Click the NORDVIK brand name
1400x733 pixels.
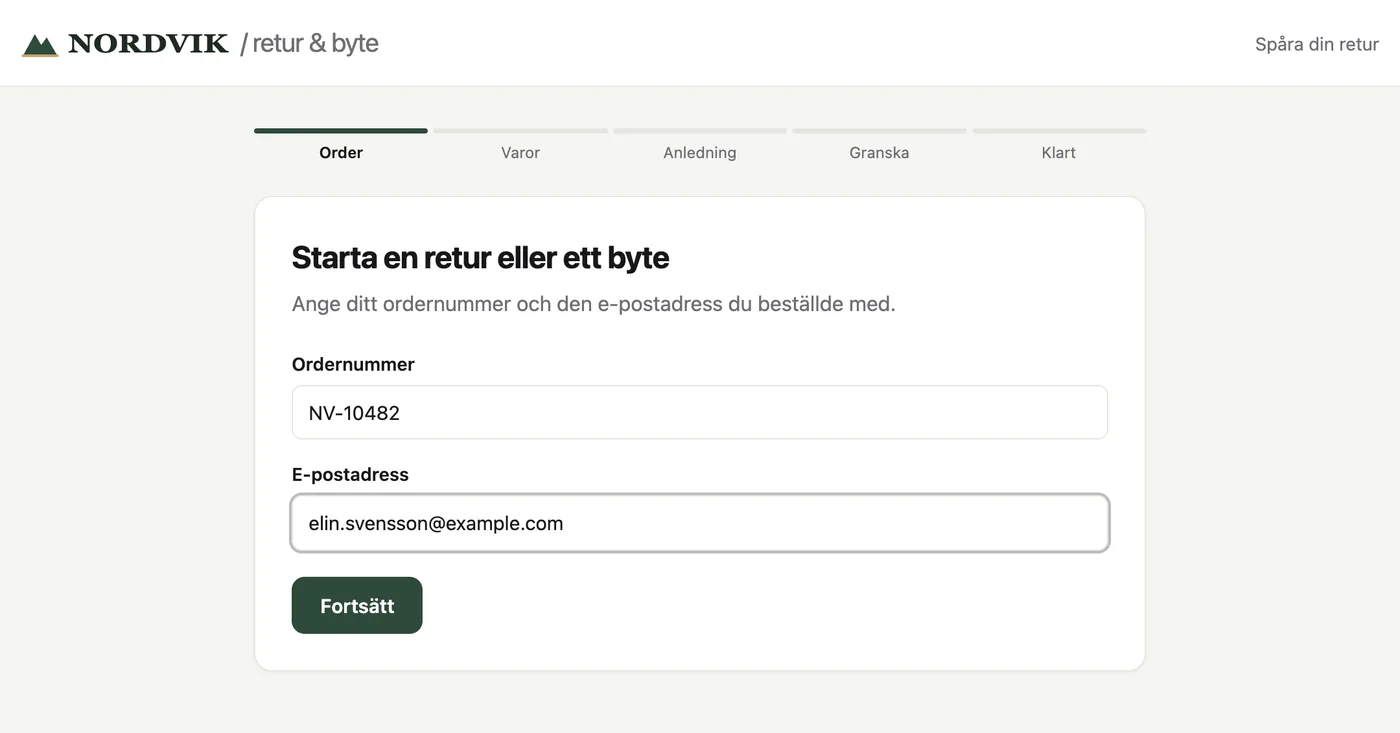click(x=148, y=44)
